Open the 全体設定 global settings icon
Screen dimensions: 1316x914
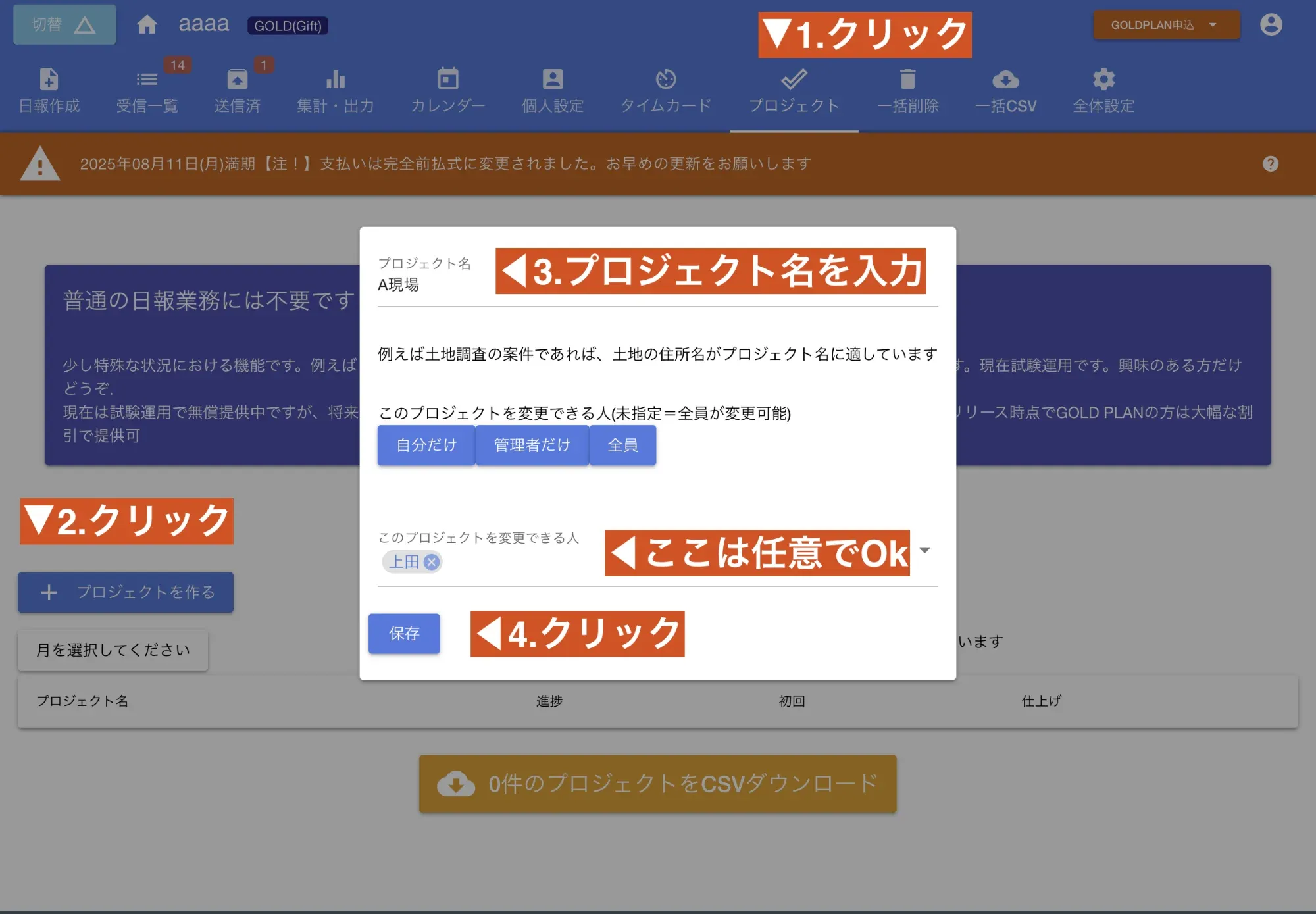[x=1103, y=91]
